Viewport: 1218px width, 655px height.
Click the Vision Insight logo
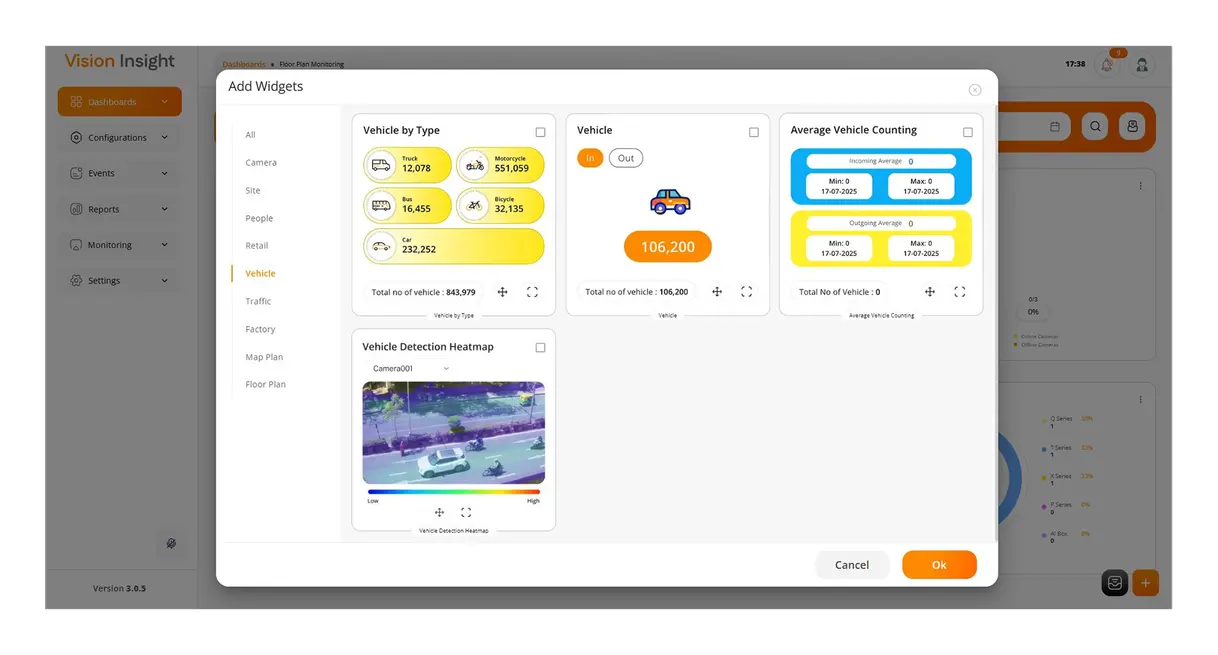[x=120, y=61]
